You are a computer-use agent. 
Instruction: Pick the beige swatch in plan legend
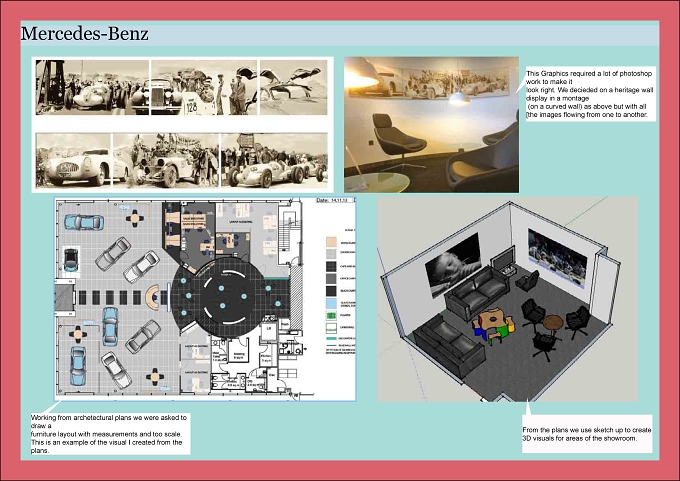tap(331, 242)
